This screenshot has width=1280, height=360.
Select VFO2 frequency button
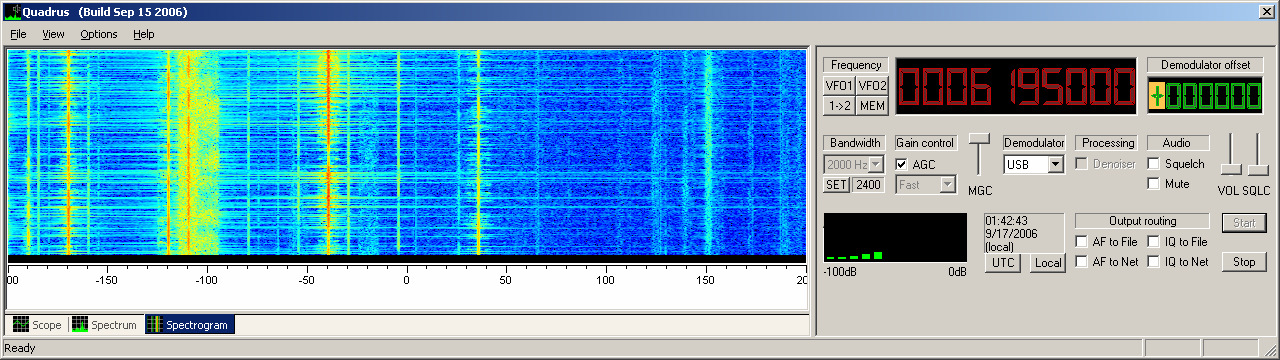pos(873,86)
